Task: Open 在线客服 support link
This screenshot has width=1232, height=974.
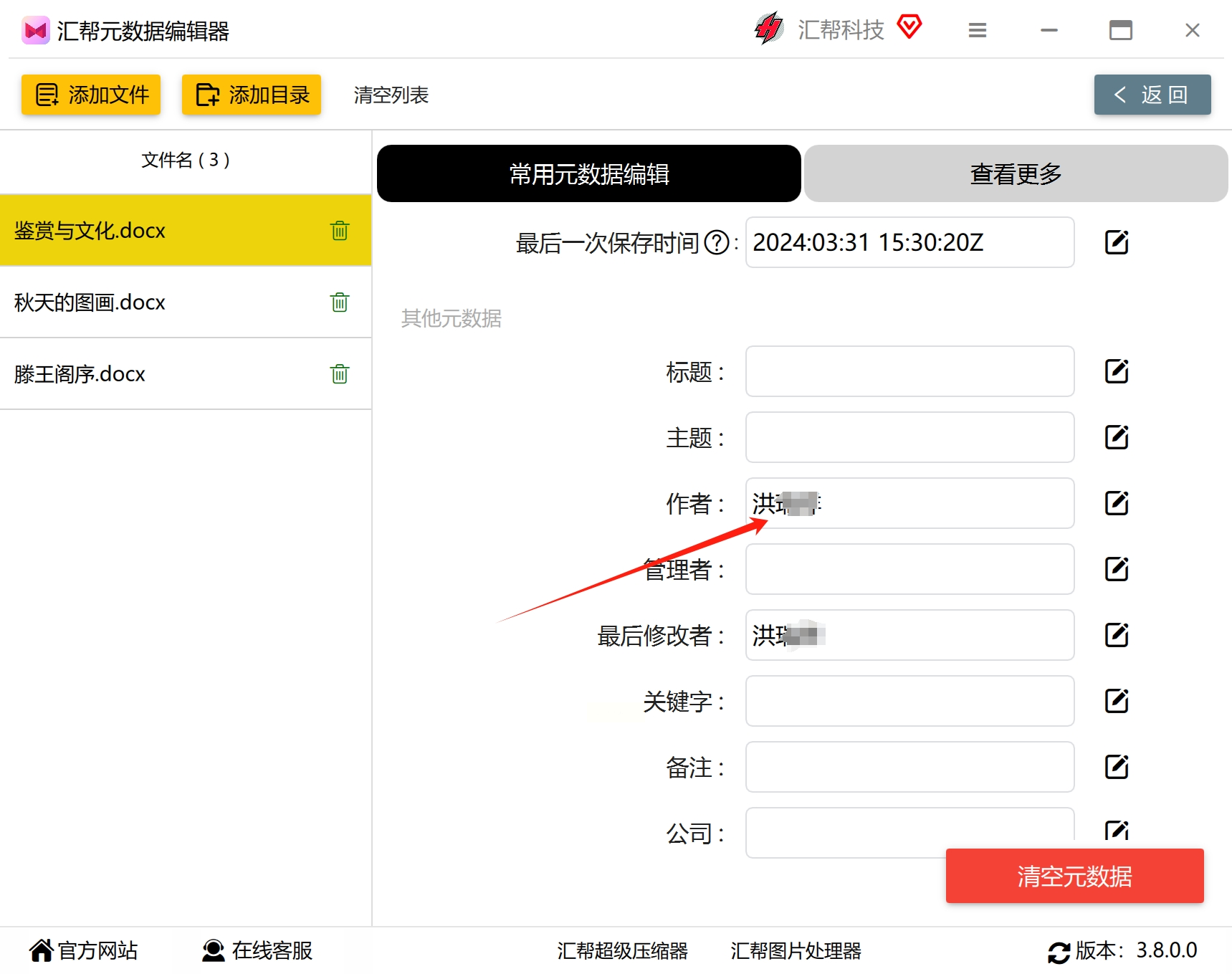Action: tap(257, 950)
